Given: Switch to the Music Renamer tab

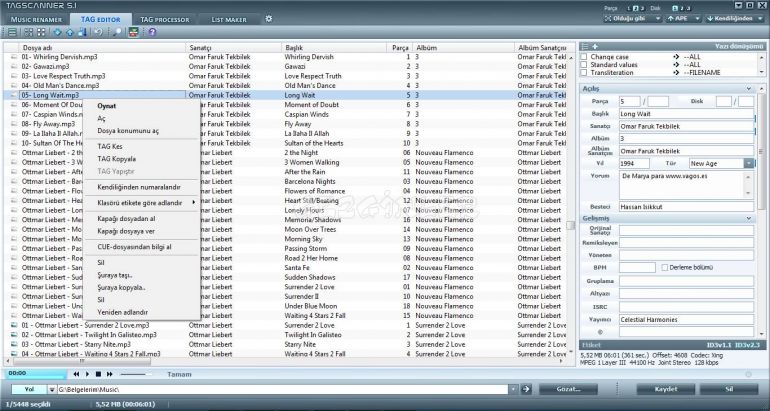Looking at the screenshot, I should pyautogui.click(x=37, y=20).
